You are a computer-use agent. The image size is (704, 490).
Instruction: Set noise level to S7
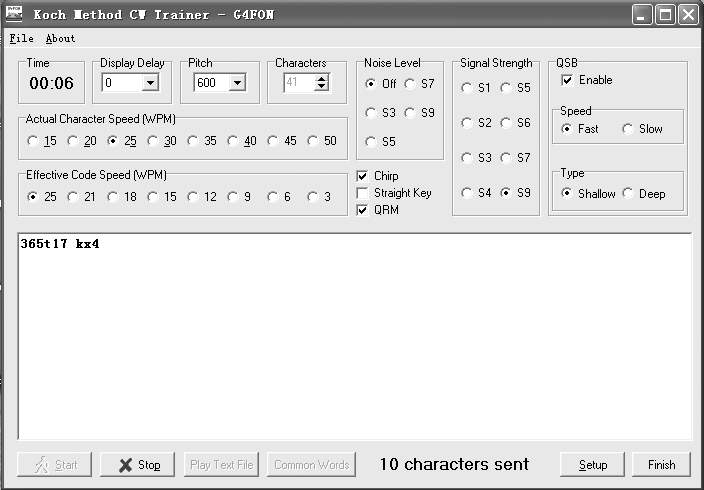pyautogui.click(x=411, y=84)
